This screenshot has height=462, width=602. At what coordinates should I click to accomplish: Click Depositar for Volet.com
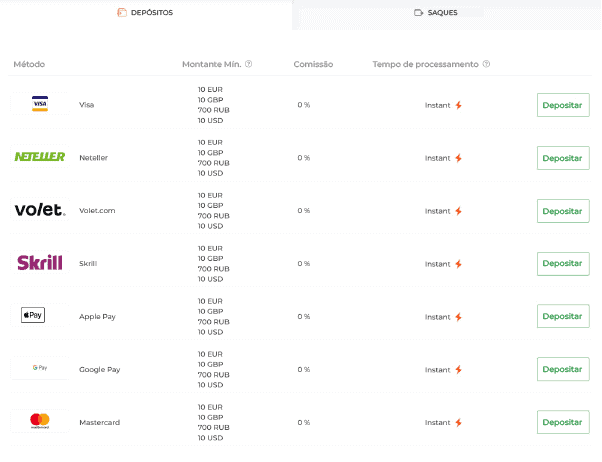click(562, 211)
